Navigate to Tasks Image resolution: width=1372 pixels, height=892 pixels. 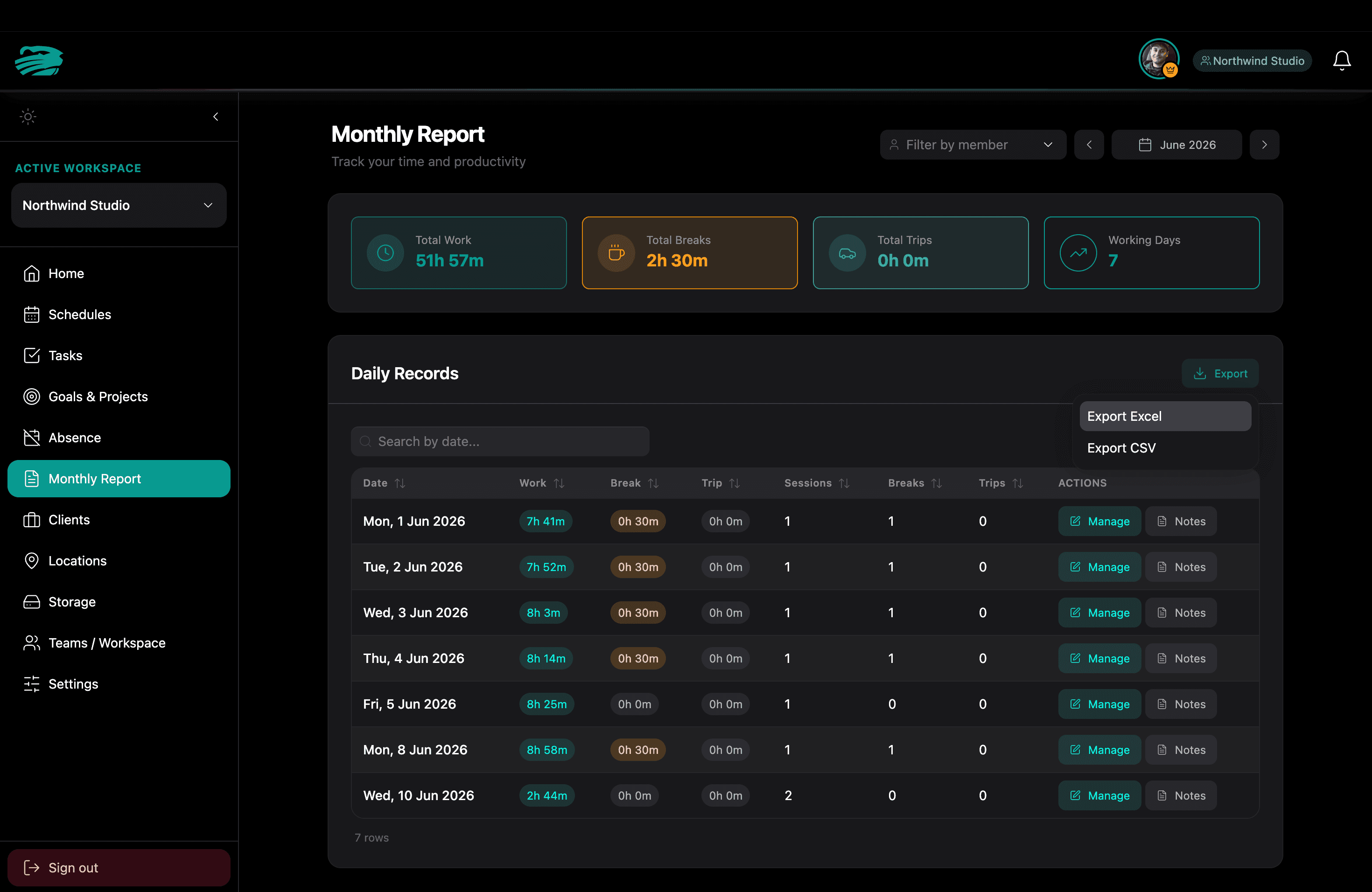[119, 355]
